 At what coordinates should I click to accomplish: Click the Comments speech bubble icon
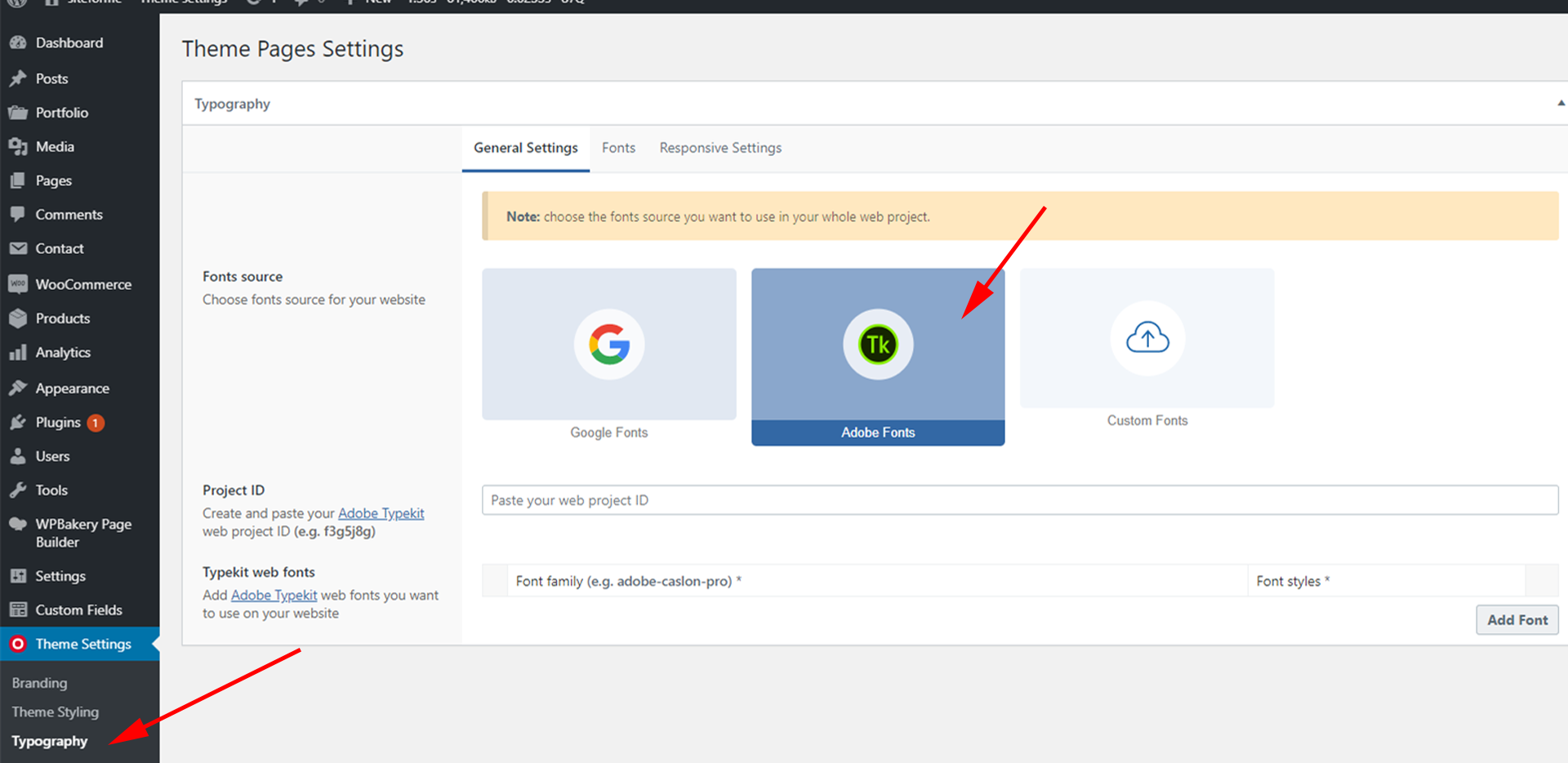point(18,215)
